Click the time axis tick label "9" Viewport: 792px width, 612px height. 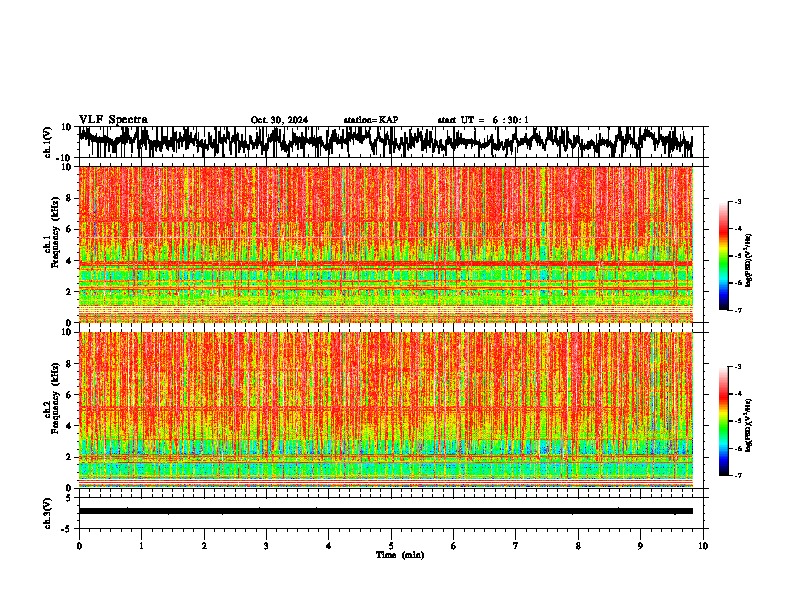tap(640, 545)
